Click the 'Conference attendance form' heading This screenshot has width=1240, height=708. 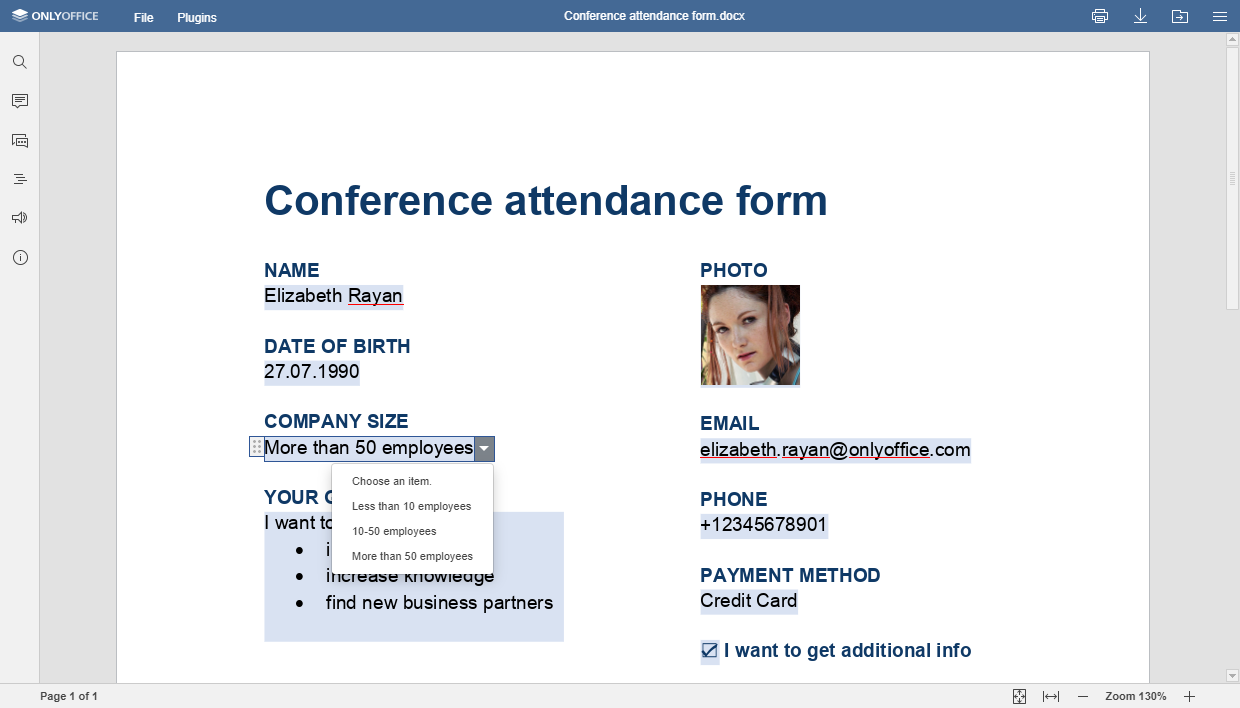click(x=546, y=201)
